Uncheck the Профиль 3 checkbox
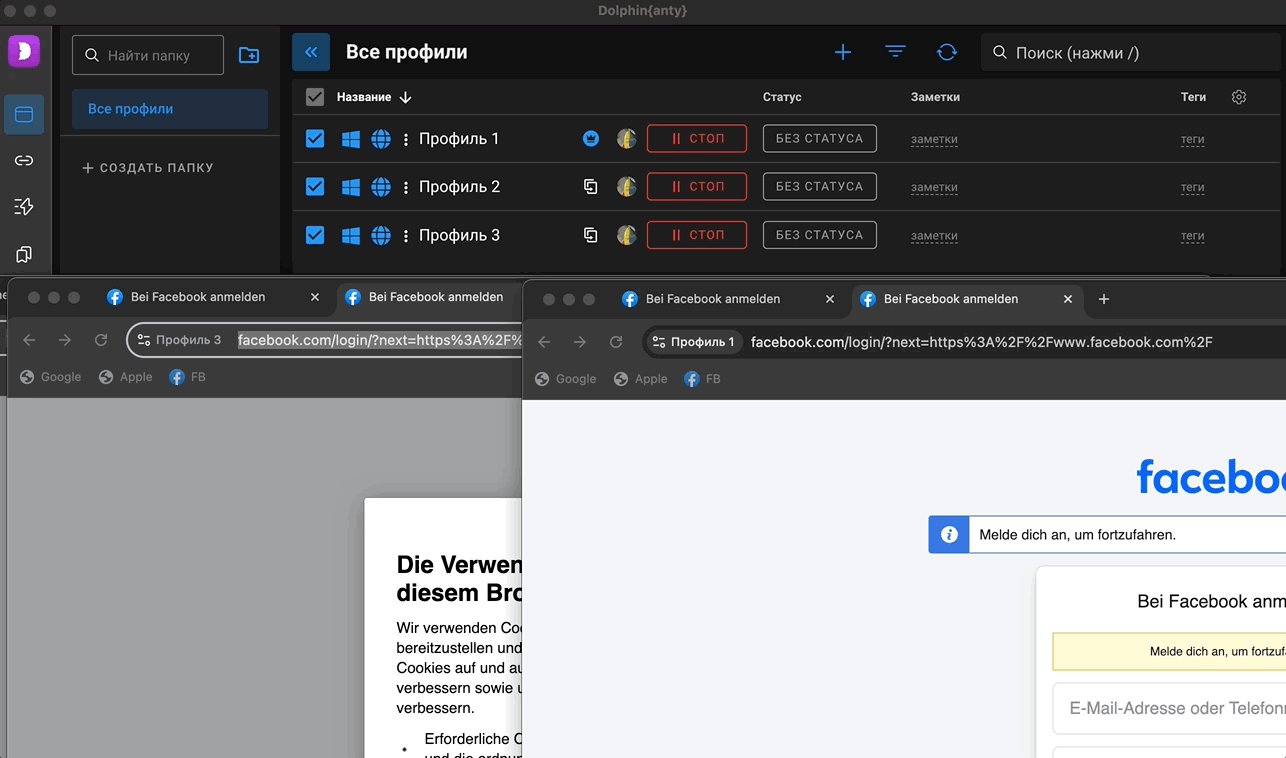This screenshot has height=758, width=1286. (315, 235)
